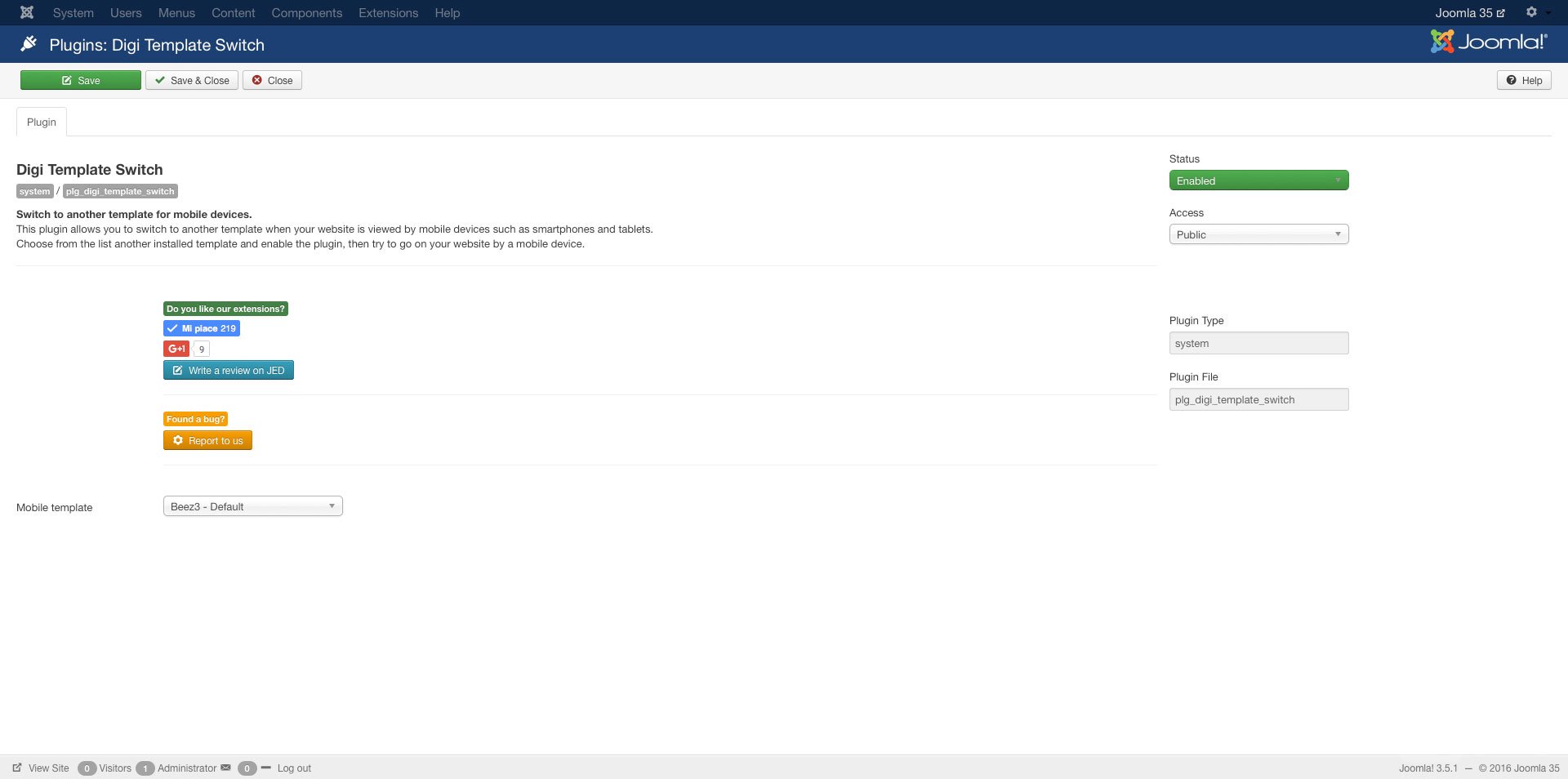Click the external link icon beside Joomla 35
The image size is (1568, 779).
(x=1501, y=13)
